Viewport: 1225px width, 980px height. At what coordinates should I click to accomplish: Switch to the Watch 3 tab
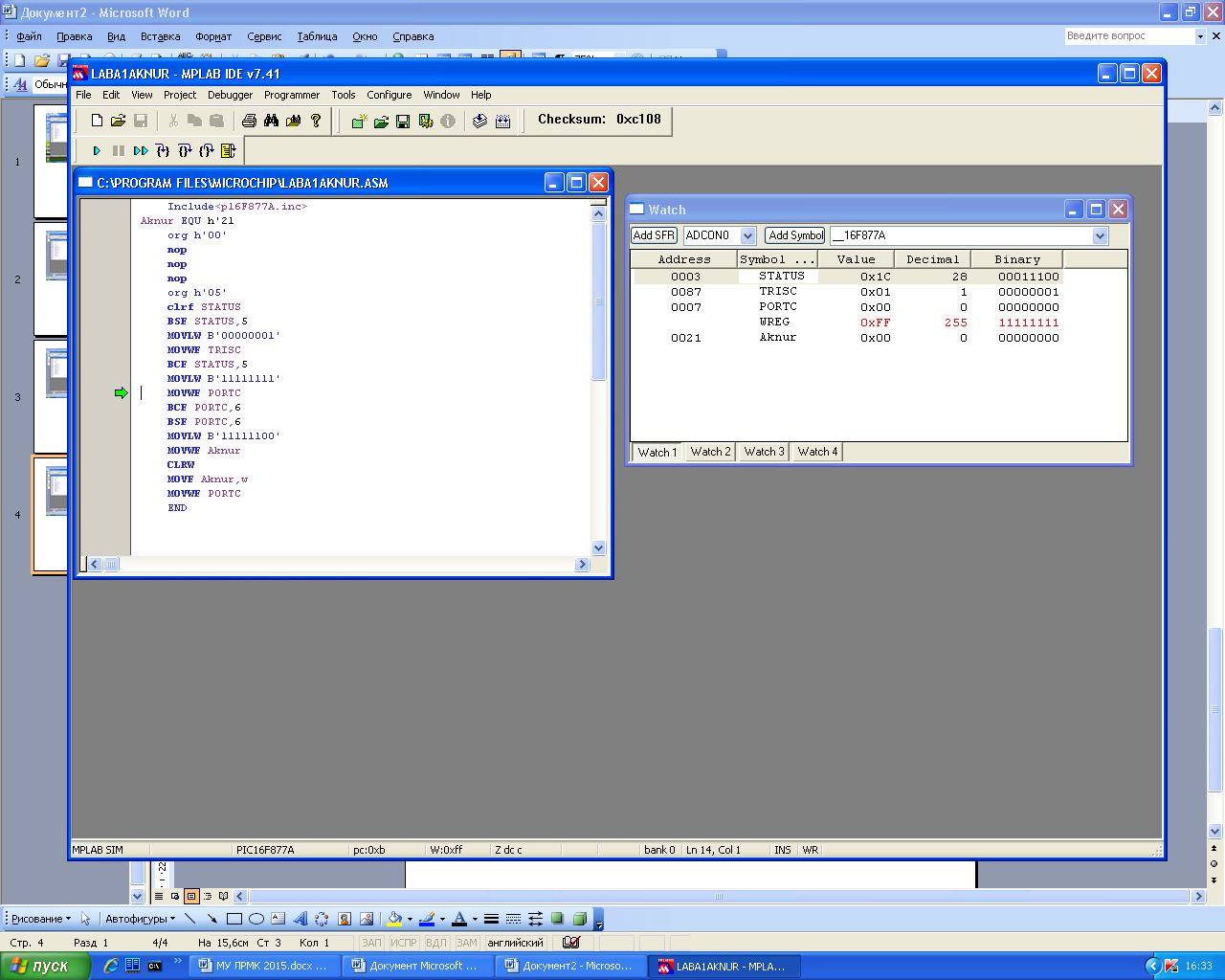[x=764, y=452]
